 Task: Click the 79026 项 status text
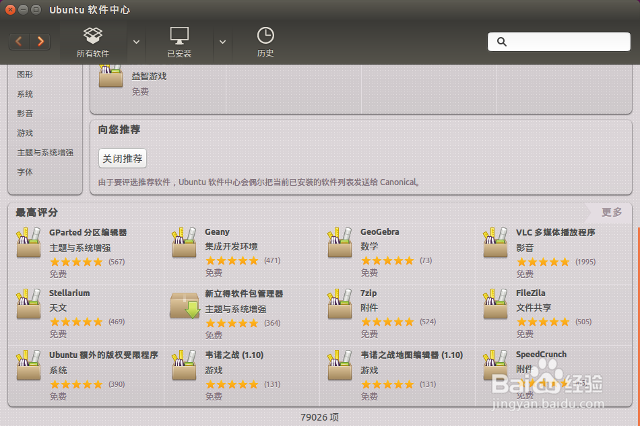[x=320, y=417]
